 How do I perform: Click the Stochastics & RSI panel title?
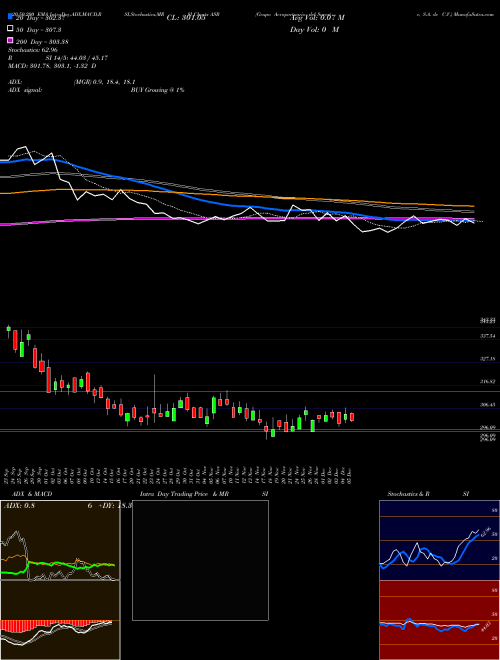428,494
